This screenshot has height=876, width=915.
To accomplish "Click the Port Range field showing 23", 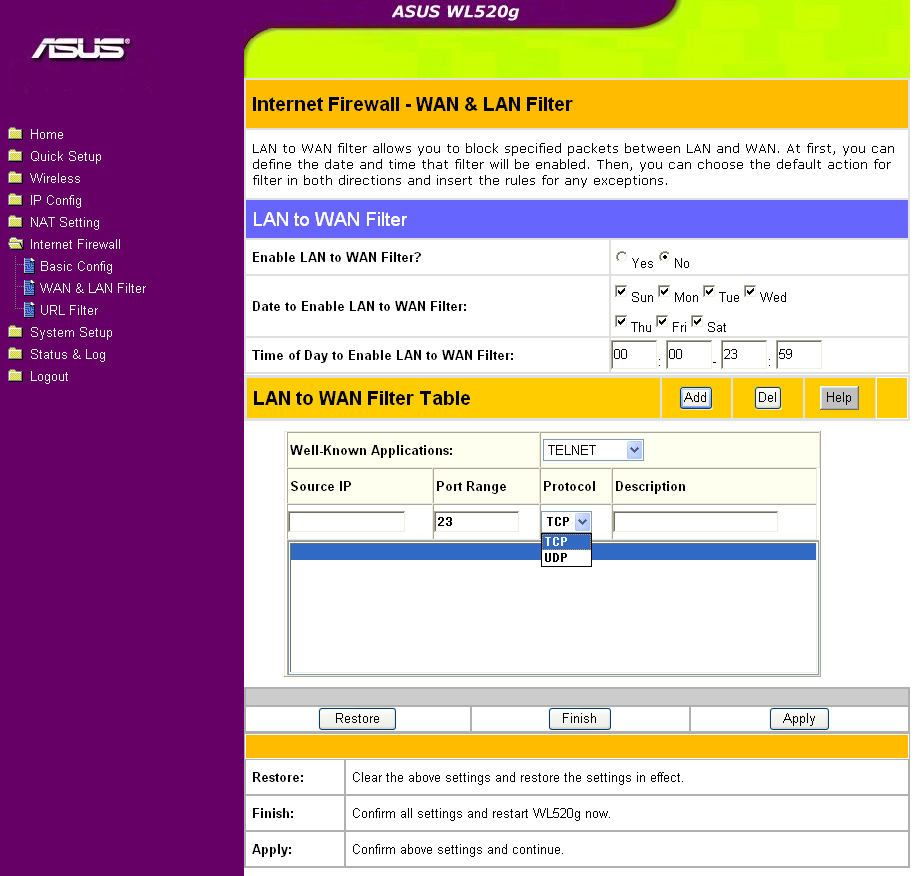I will [477, 522].
